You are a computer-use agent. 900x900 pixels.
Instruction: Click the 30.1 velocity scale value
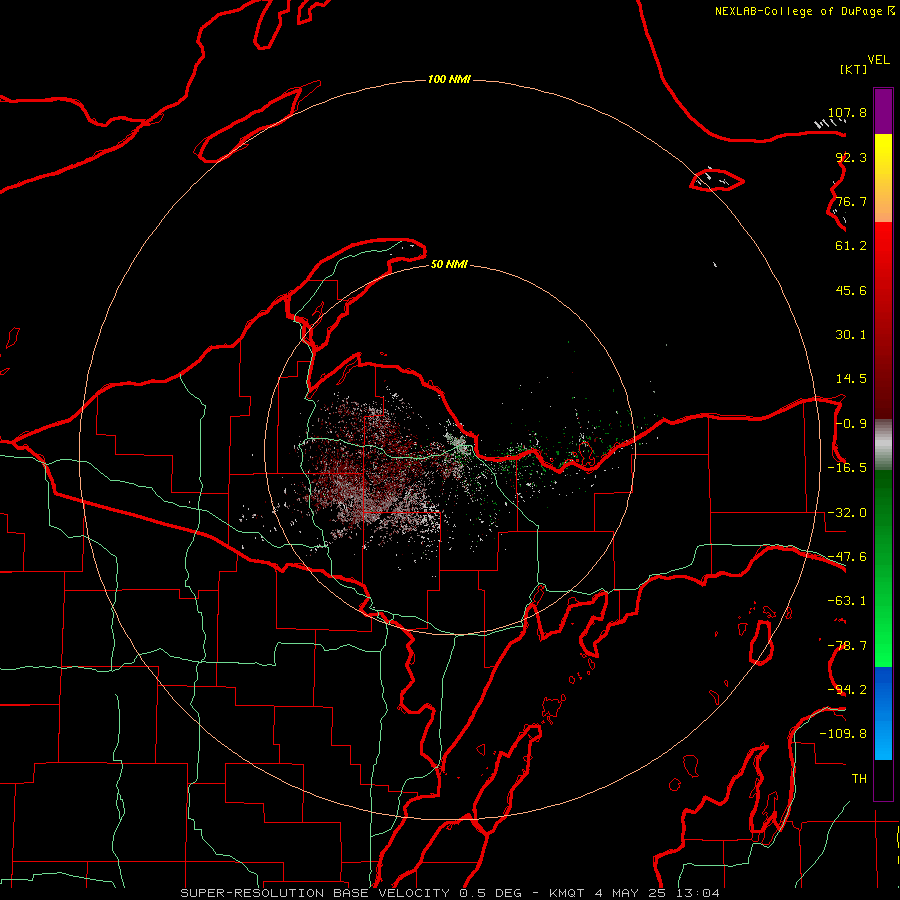click(x=851, y=335)
